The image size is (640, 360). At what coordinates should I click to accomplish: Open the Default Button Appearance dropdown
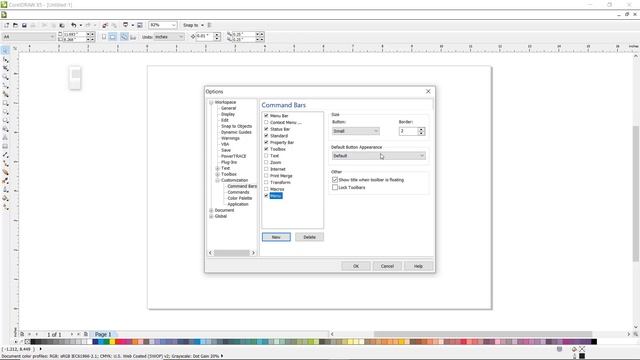click(x=379, y=156)
